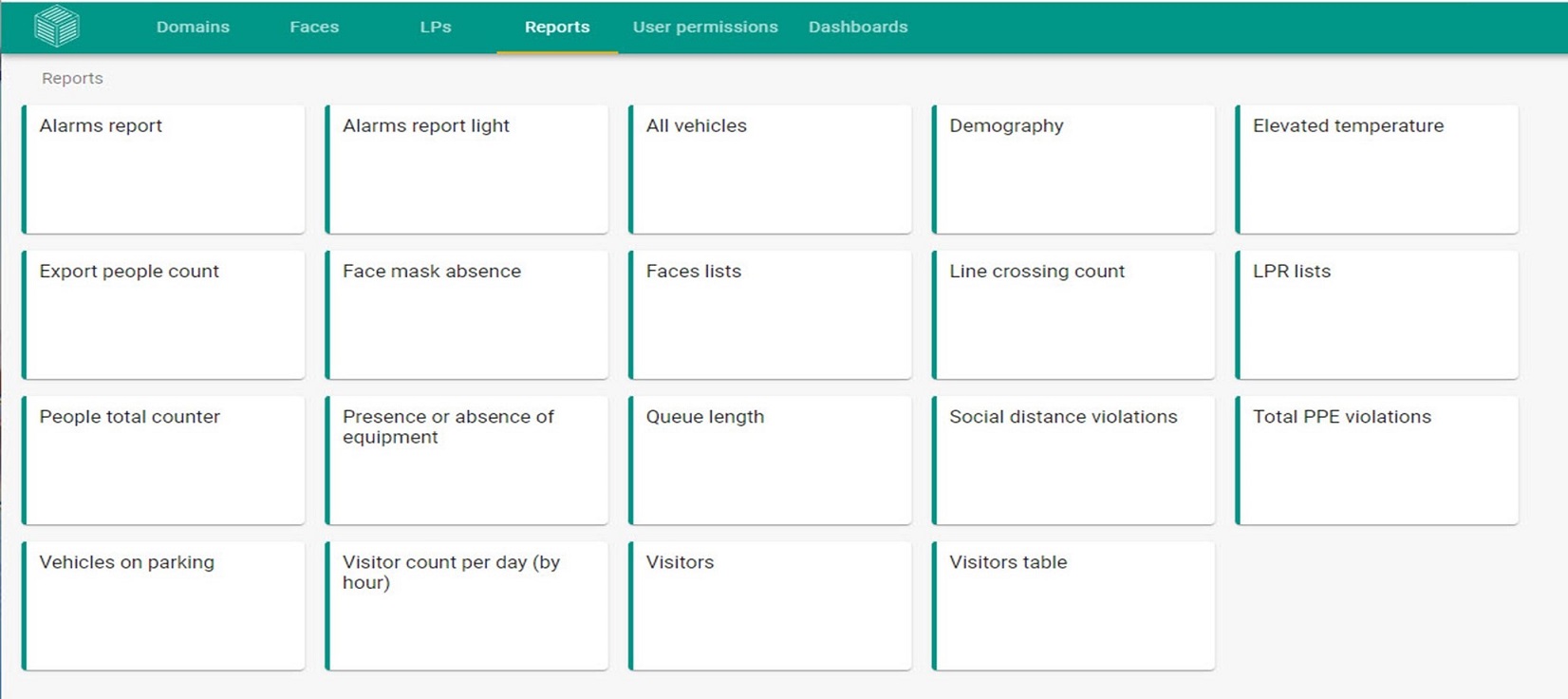Image resolution: width=1568 pixels, height=699 pixels.
Task: Open Social distance violations report
Action: (1073, 460)
